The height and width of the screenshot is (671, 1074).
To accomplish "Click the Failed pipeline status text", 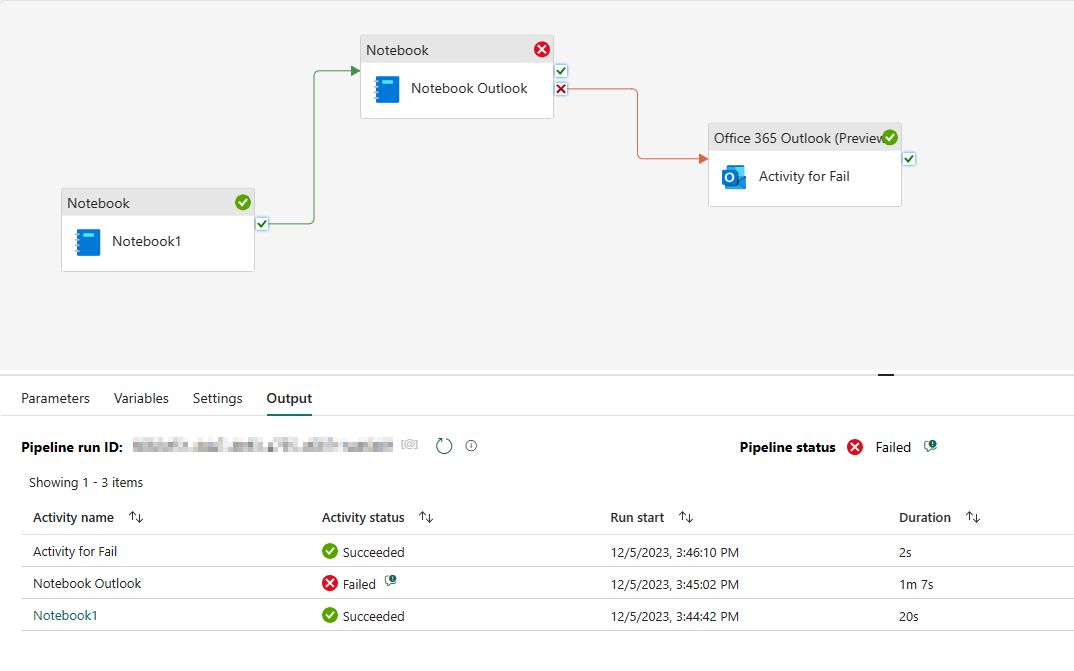I will (x=893, y=447).
